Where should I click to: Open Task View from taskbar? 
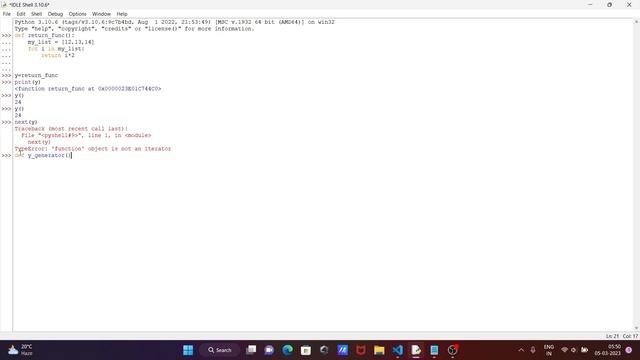[251, 350]
